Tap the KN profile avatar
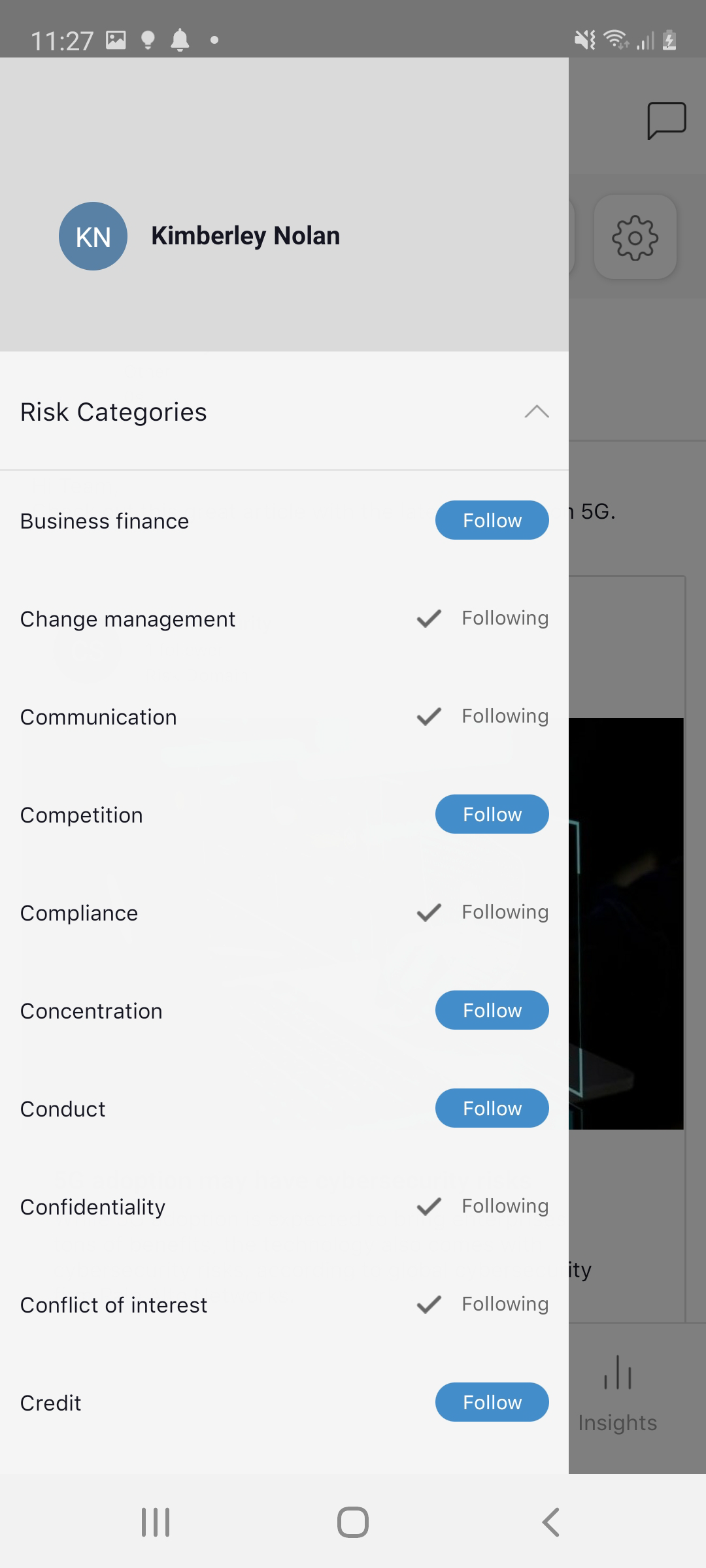 (x=93, y=236)
